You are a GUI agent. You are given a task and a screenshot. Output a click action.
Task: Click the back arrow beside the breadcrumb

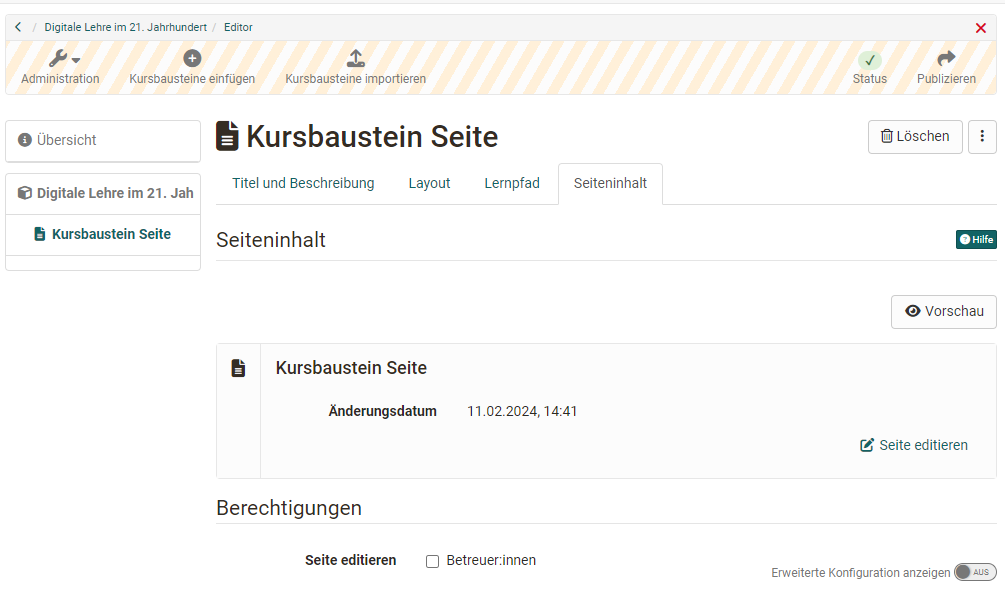pos(17,27)
